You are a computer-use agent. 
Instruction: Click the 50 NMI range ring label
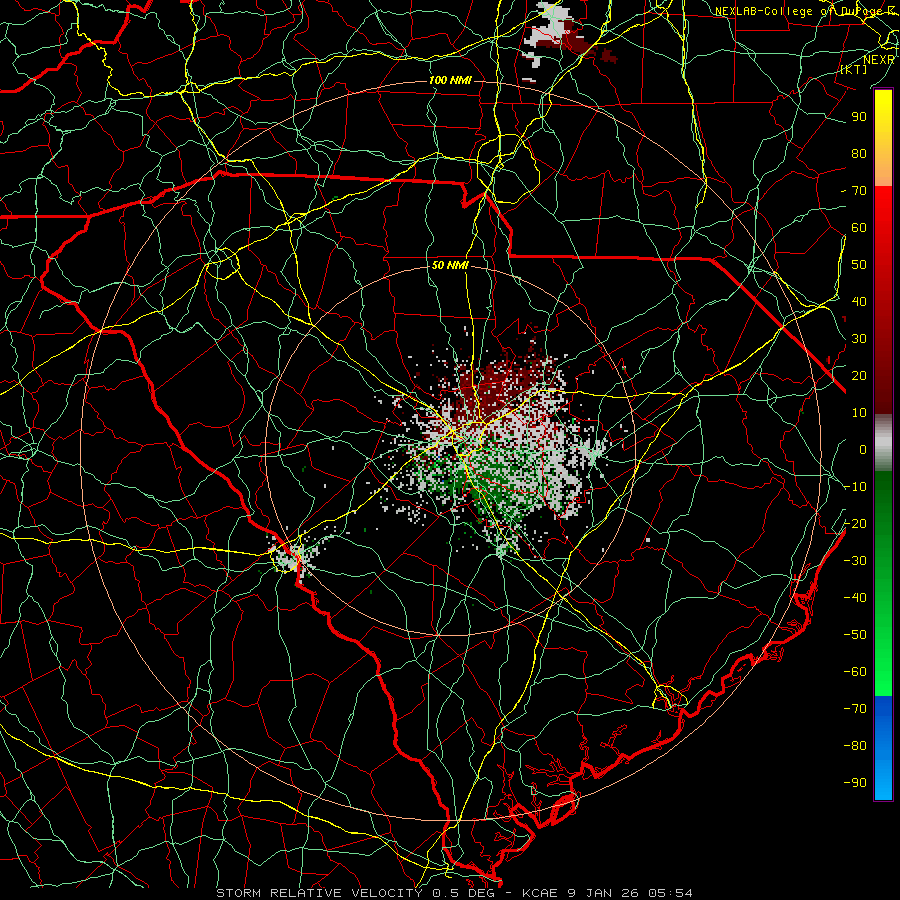point(450,265)
